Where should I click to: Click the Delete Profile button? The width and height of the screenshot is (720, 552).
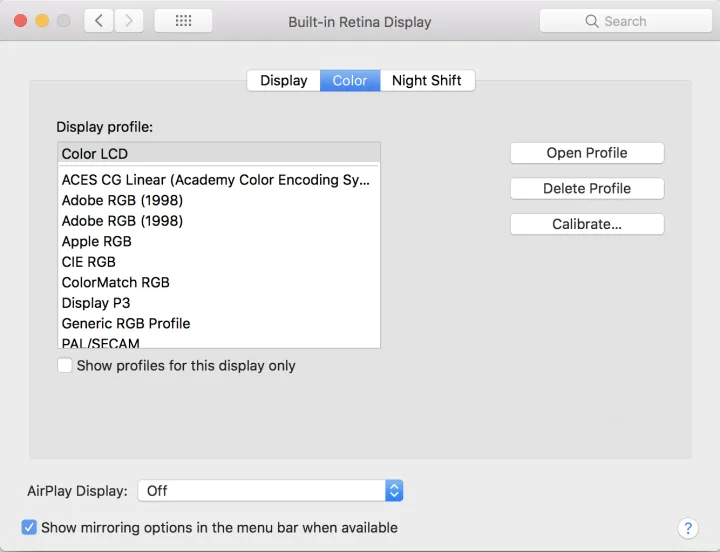click(587, 188)
